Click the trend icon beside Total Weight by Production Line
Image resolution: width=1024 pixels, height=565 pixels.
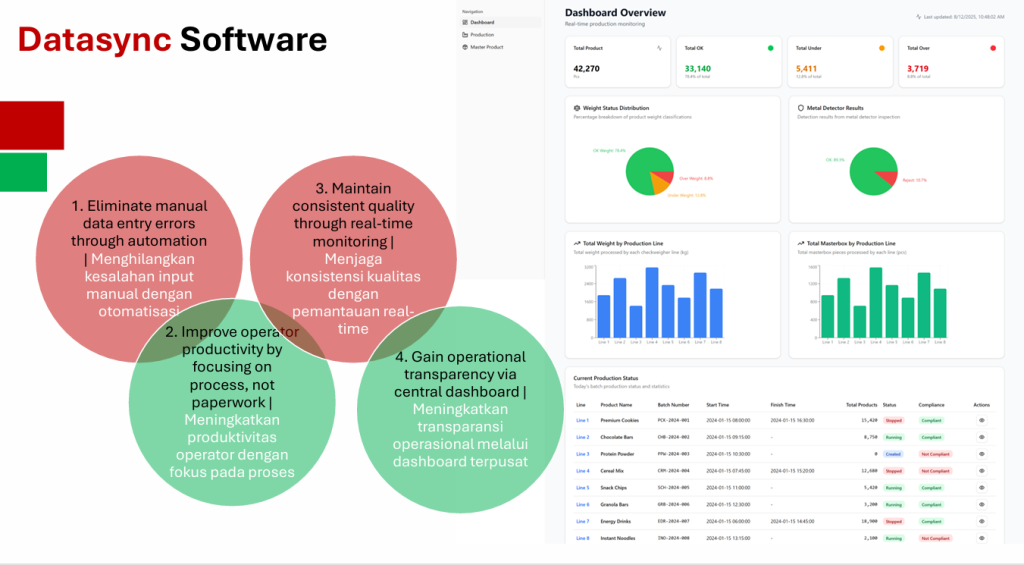point(577,243)
